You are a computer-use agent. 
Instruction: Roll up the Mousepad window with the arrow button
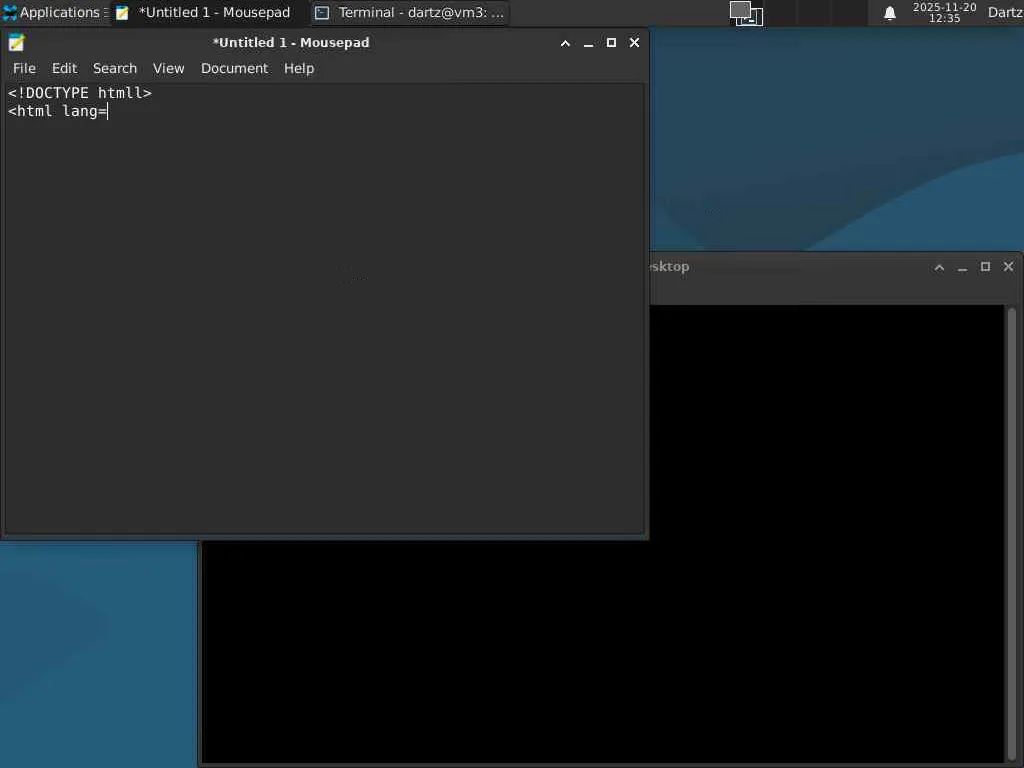coord(566,43)
